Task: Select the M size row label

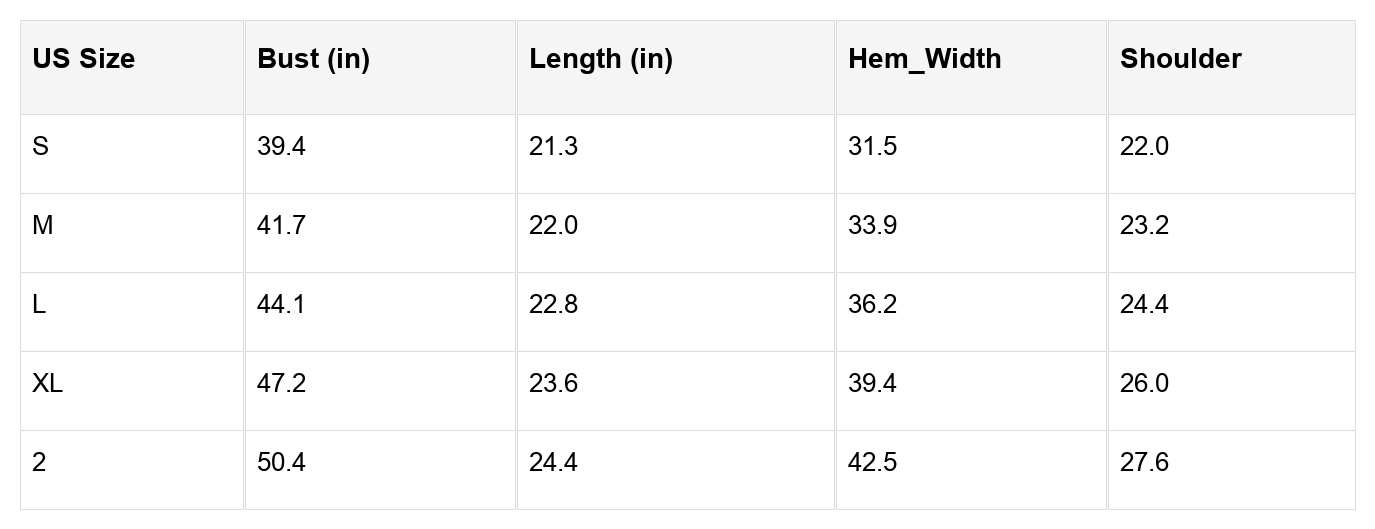Action: 43,226
